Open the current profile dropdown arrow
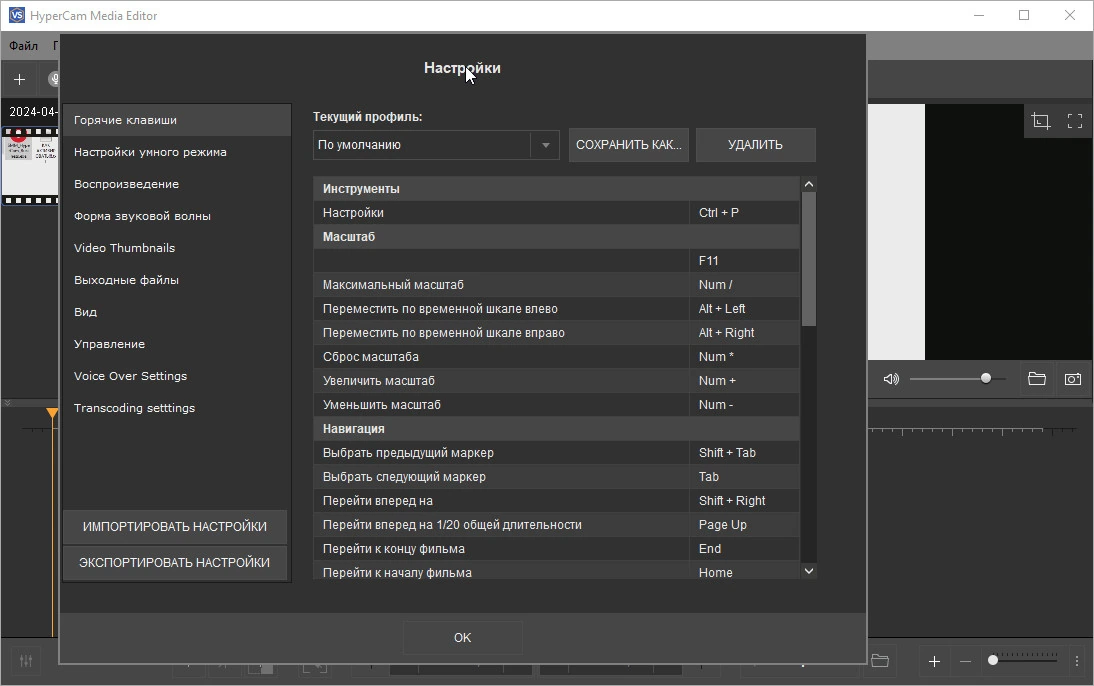Image resolution: width=1094 pixels, height=686 pixels. [546, 145]
